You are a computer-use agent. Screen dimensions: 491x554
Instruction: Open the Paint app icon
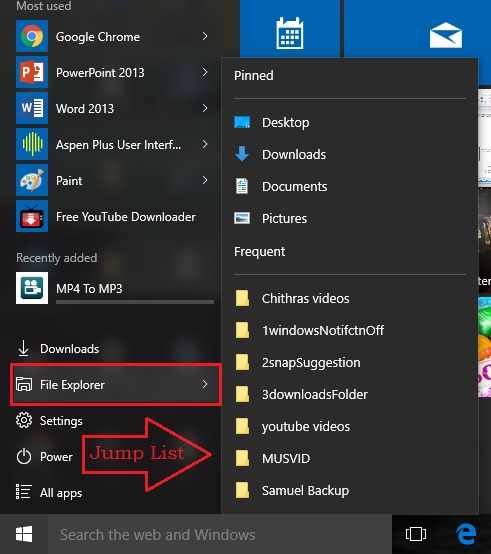point(32,180)
